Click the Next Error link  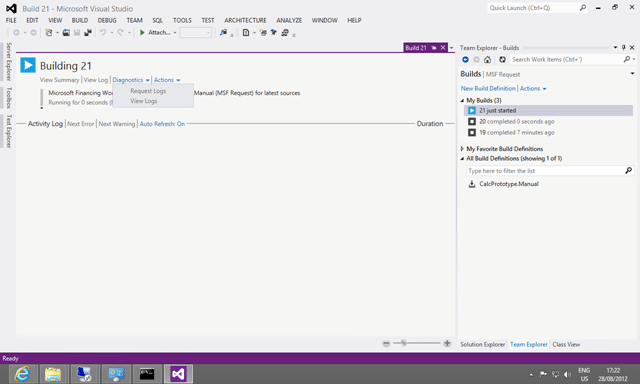80,124
